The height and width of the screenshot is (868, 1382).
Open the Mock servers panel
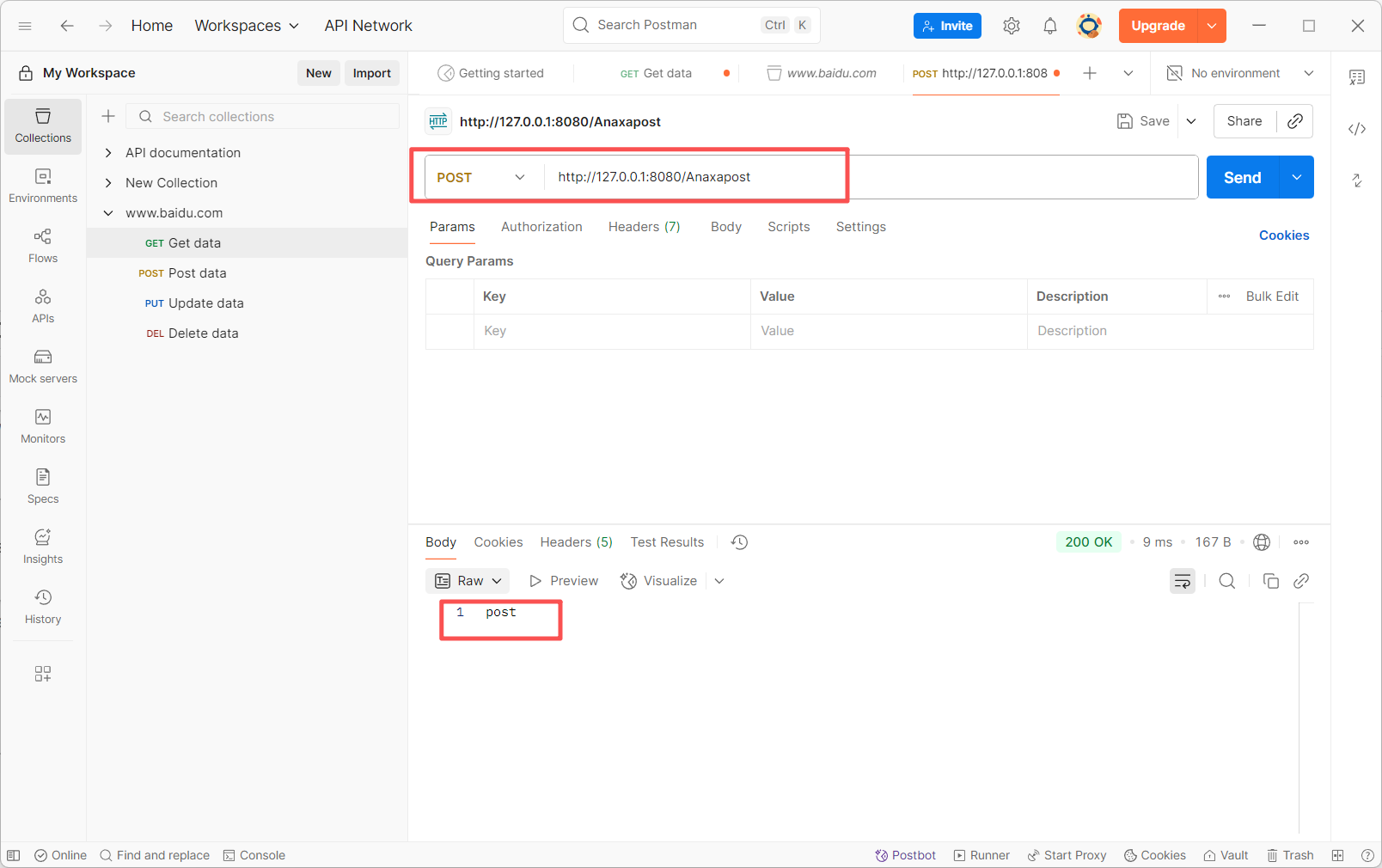click(43, 367)
